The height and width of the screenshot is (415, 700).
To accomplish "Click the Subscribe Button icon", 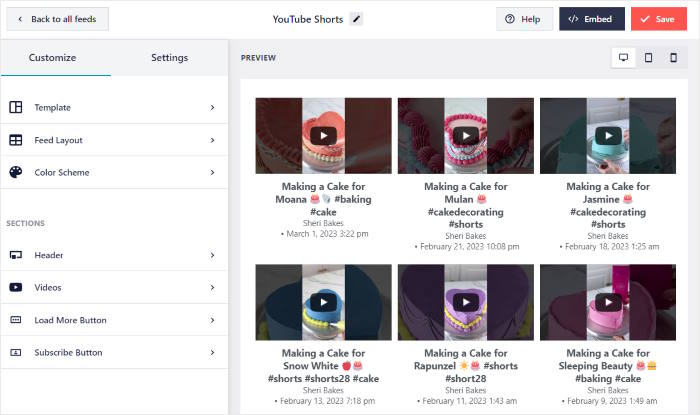I will (x=16, y=353).
